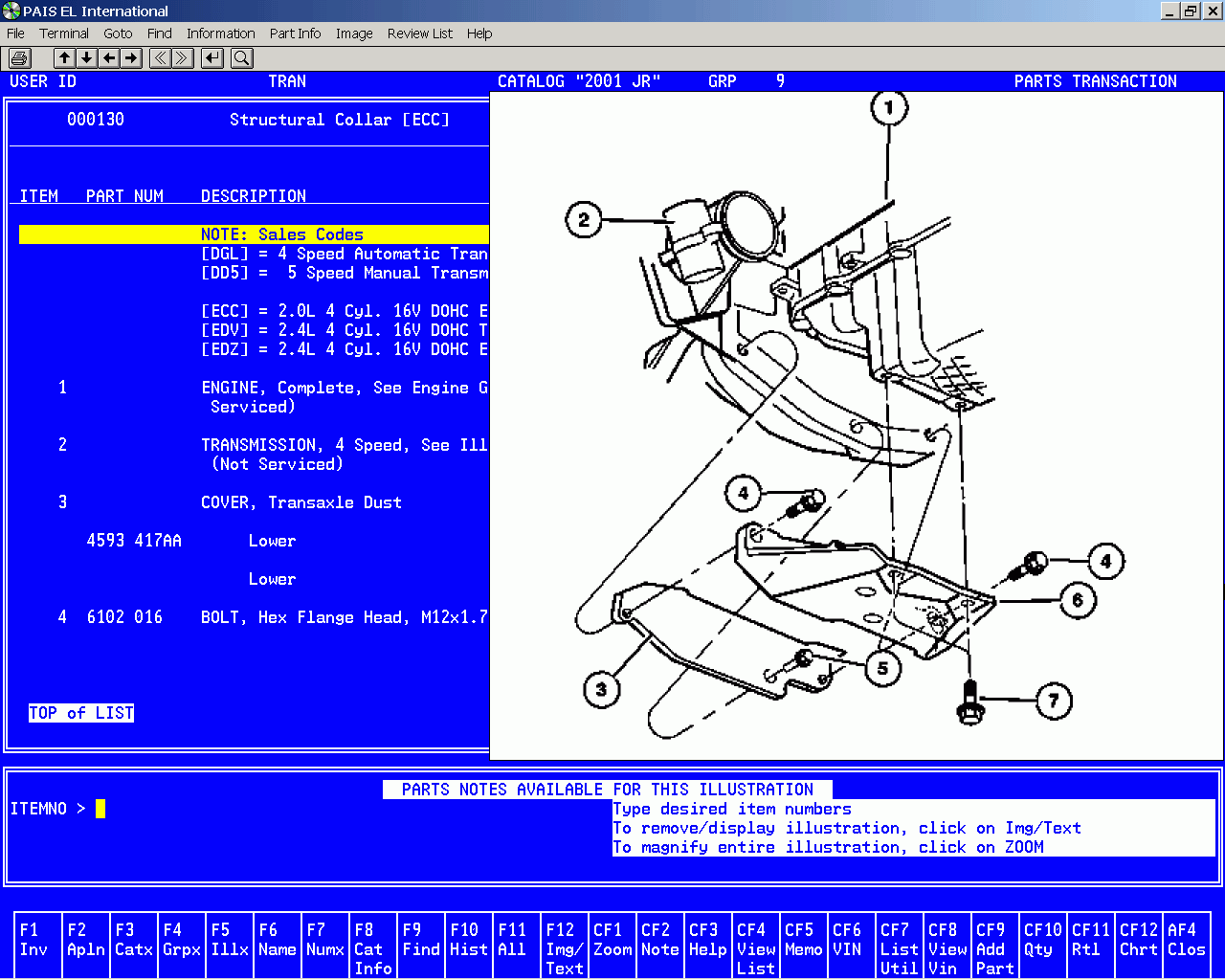Screen dimensions: 1225x980
Task: Click the ITEMNO input cursor field
Action: click(100, 809)
